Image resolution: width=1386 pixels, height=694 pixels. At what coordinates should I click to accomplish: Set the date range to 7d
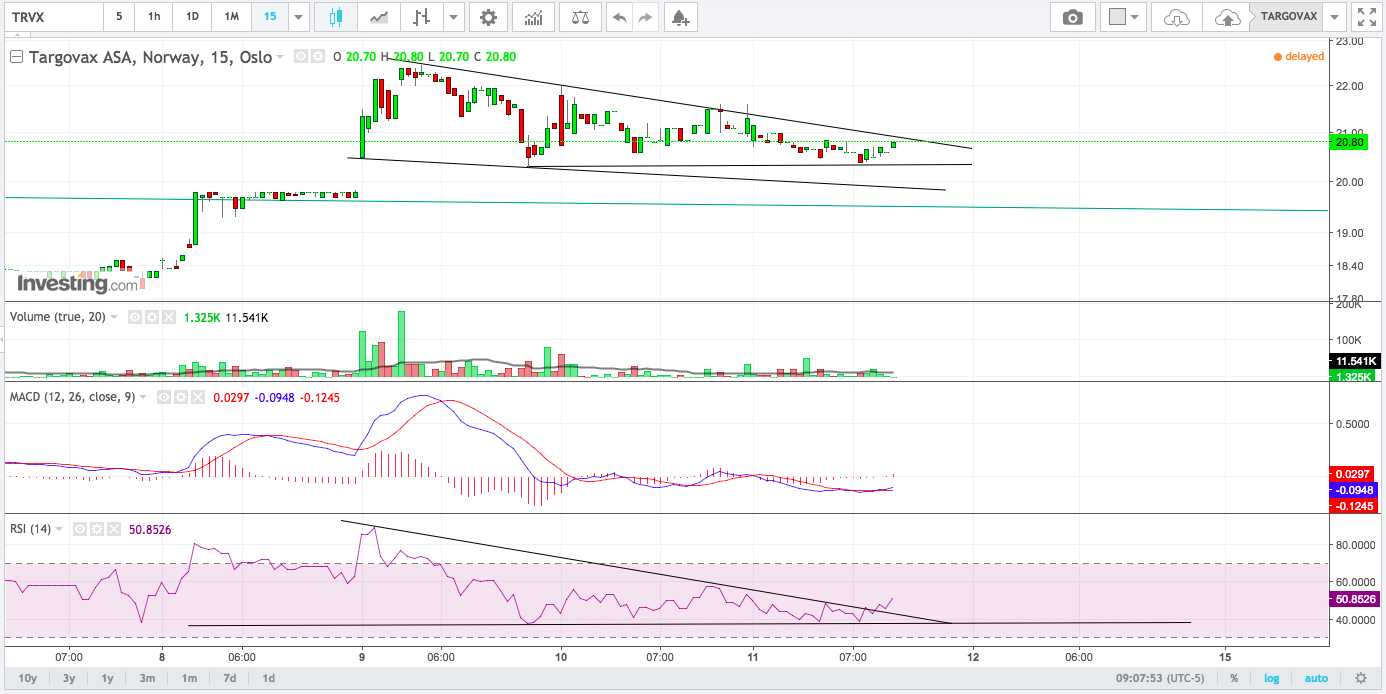(x=230, y=678)
